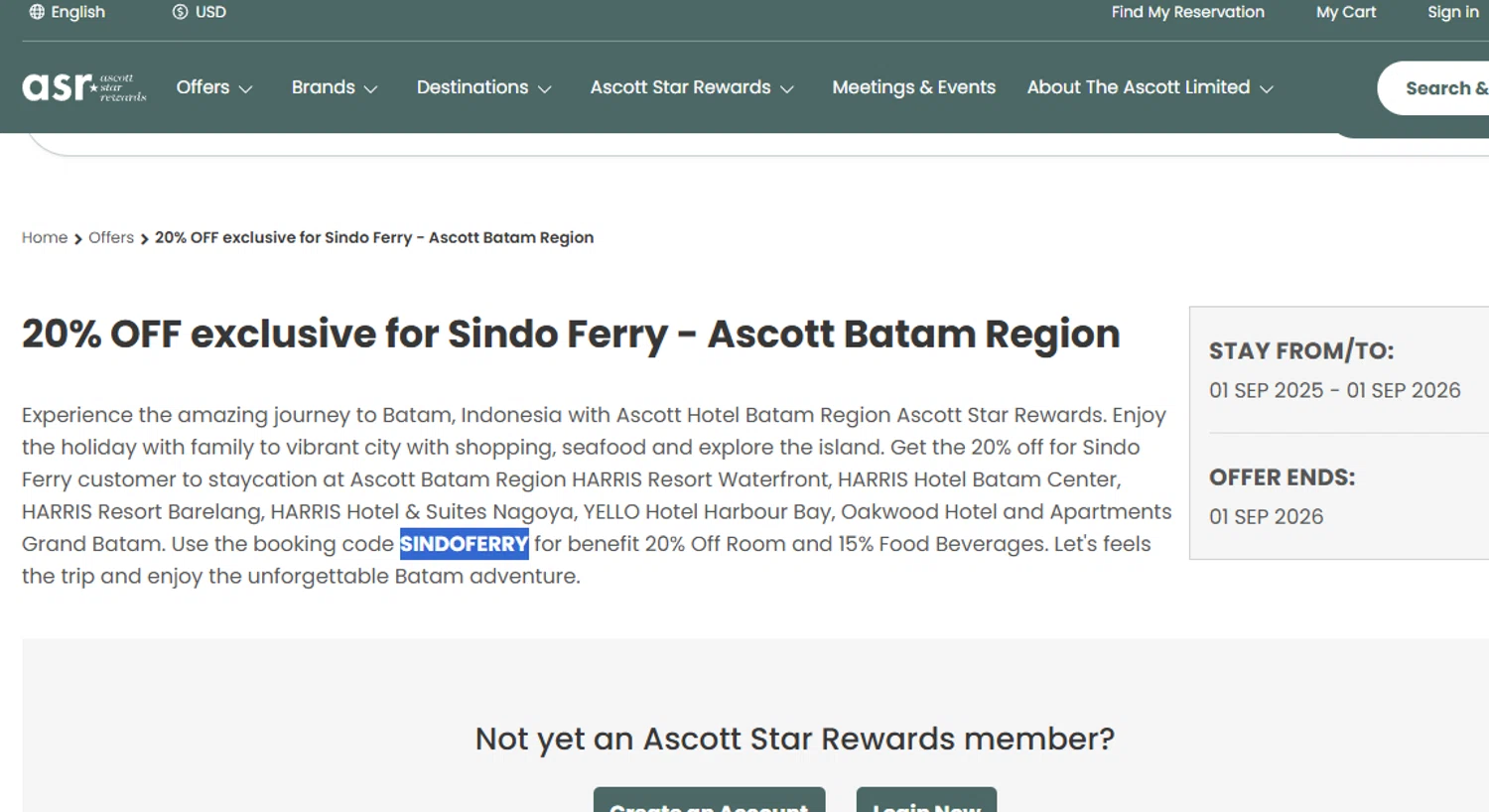Open Meetings & Events page

click(x=913, y=87)
